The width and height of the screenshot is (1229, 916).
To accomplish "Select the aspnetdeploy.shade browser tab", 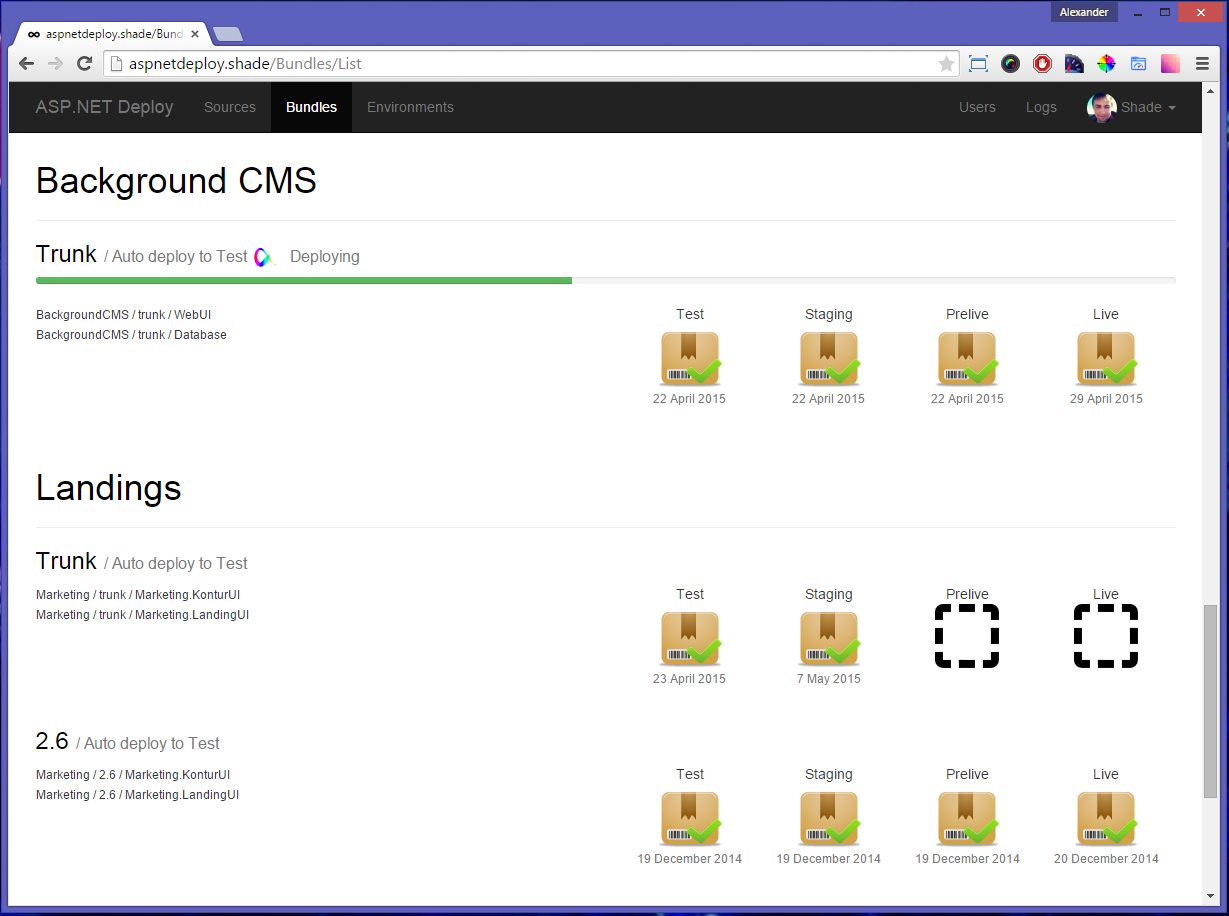I will [112, 34].
